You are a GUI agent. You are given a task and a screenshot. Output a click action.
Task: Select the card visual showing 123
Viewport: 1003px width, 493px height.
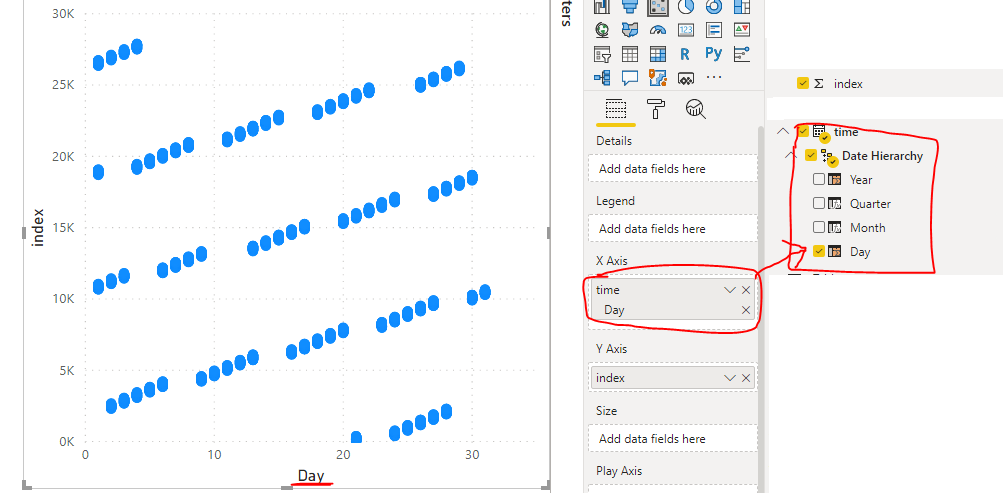tap(686, 30)
